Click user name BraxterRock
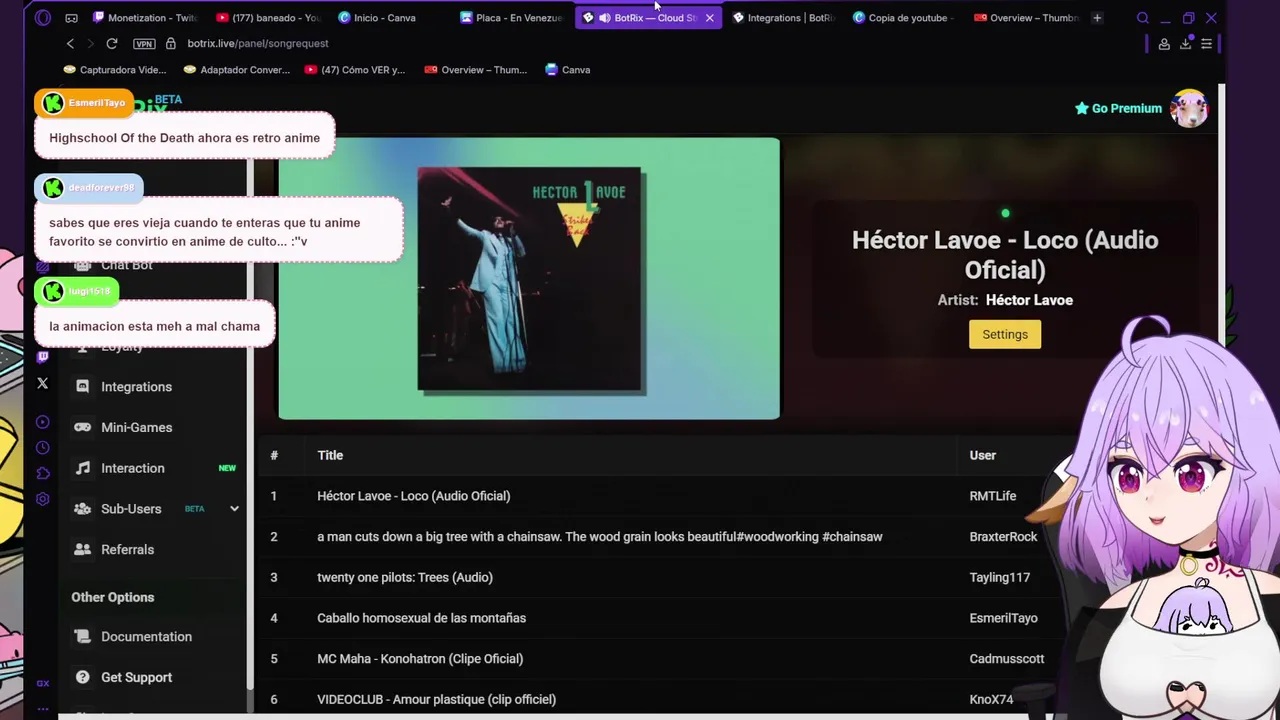The height and width of the screenshot is (720, 1280). tap(1003, 537)
